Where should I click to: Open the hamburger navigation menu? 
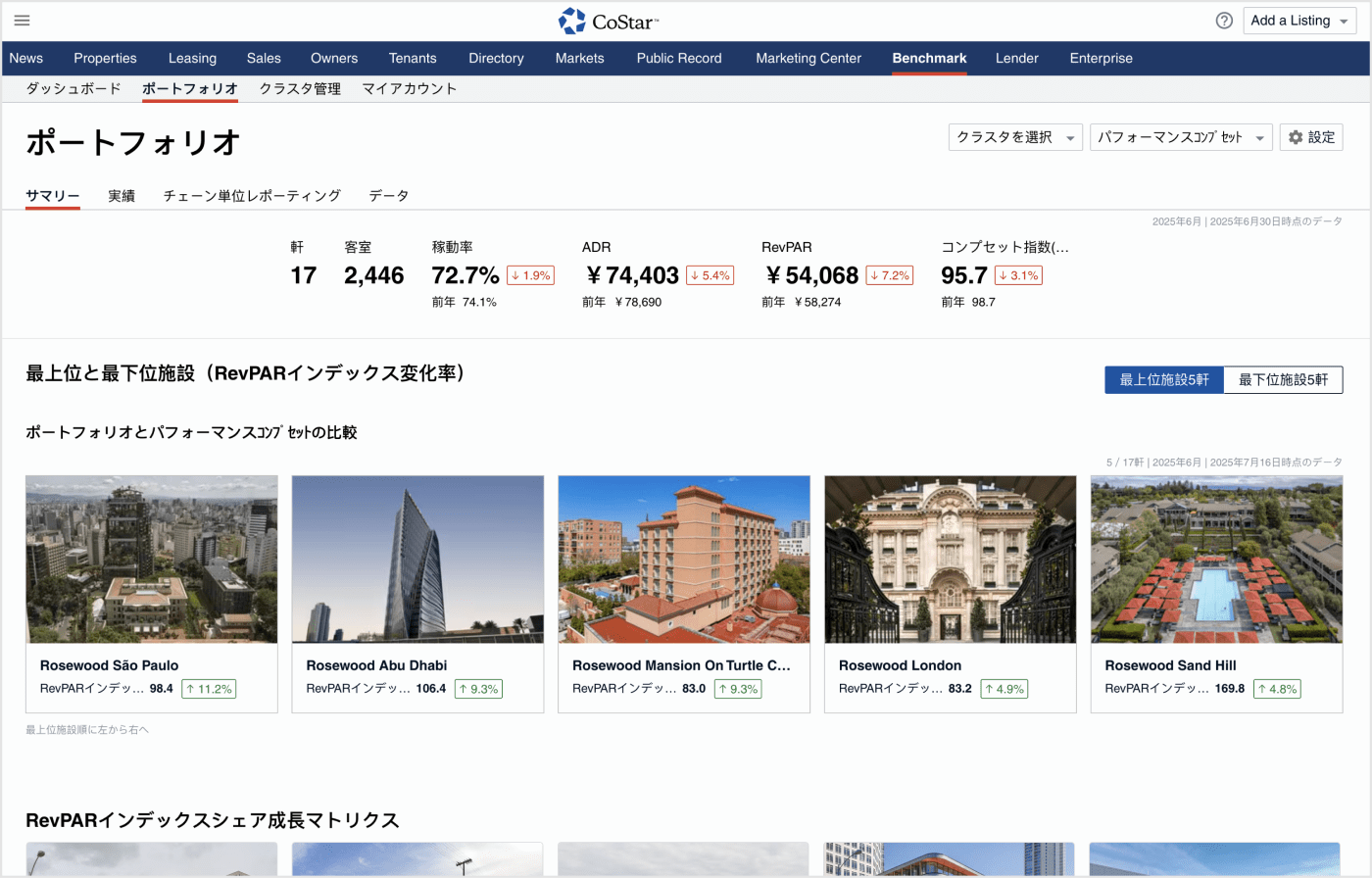[22, 21]
